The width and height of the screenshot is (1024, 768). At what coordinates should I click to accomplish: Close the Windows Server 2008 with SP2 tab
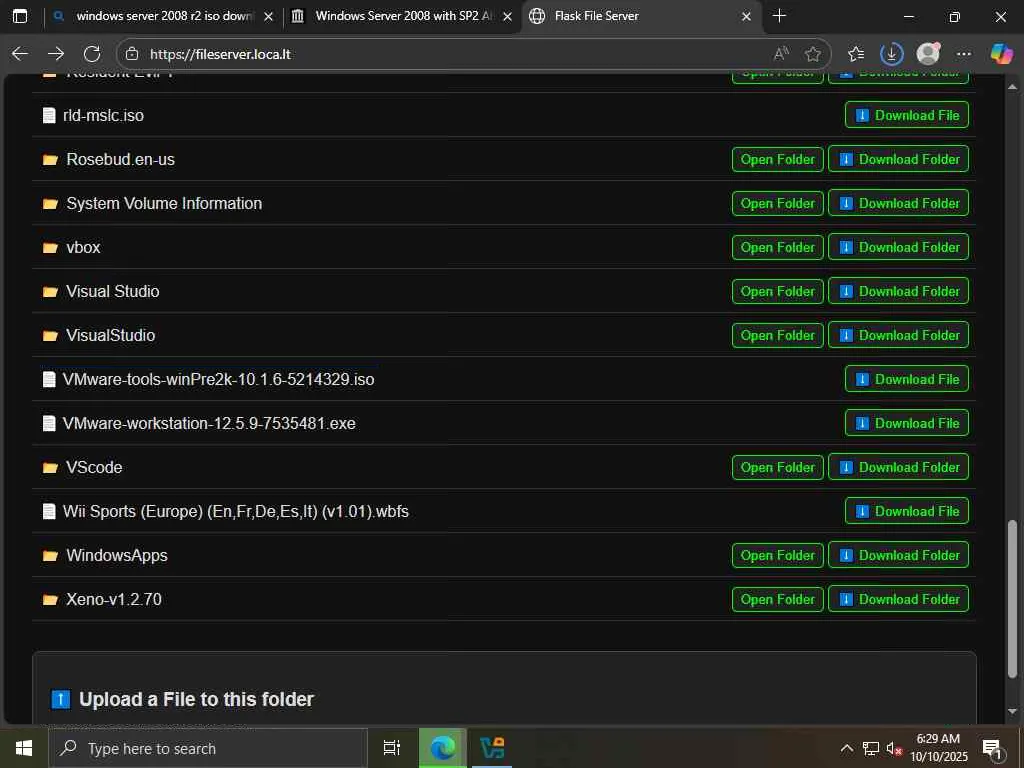click(x=507, y=17)
